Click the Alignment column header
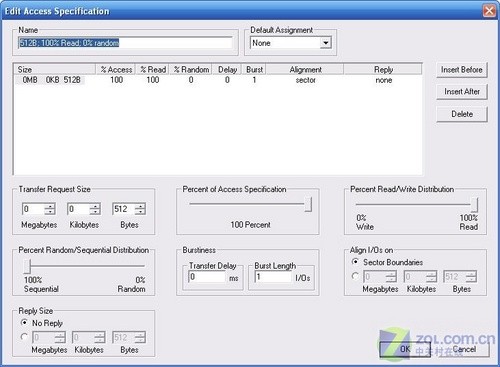The image size is (500, 367). tap(305, 69)
